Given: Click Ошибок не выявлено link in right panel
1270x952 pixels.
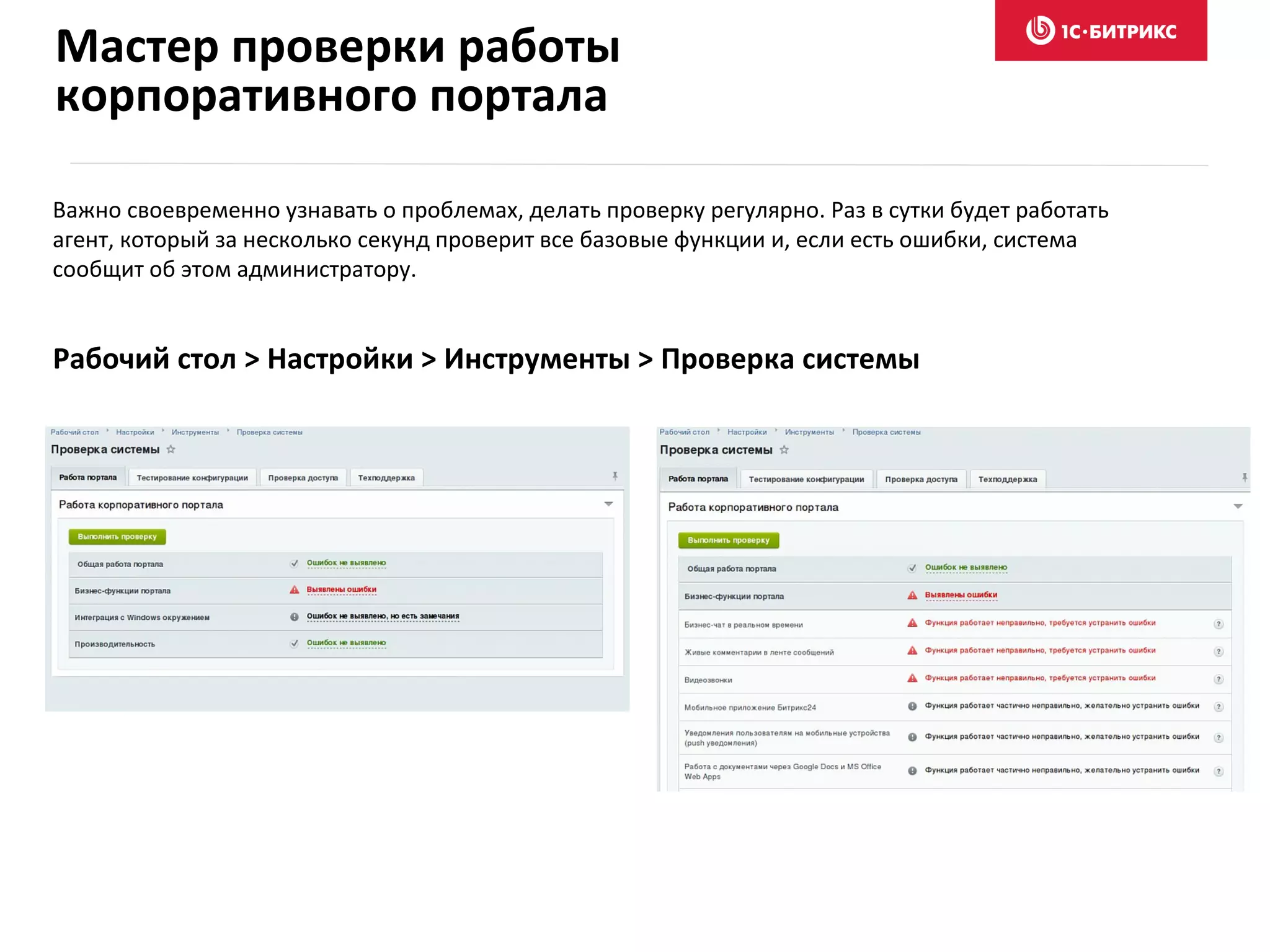Looking at the screenshot, I should click(x=966, y=567).
